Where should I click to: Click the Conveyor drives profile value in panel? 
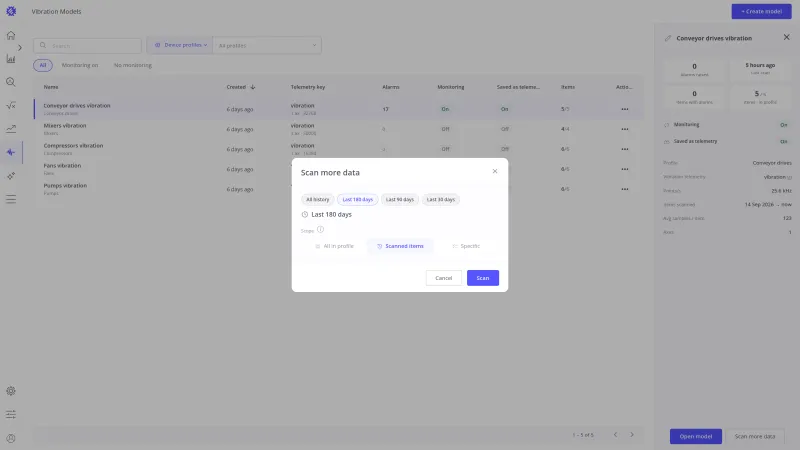click(772, 163)
